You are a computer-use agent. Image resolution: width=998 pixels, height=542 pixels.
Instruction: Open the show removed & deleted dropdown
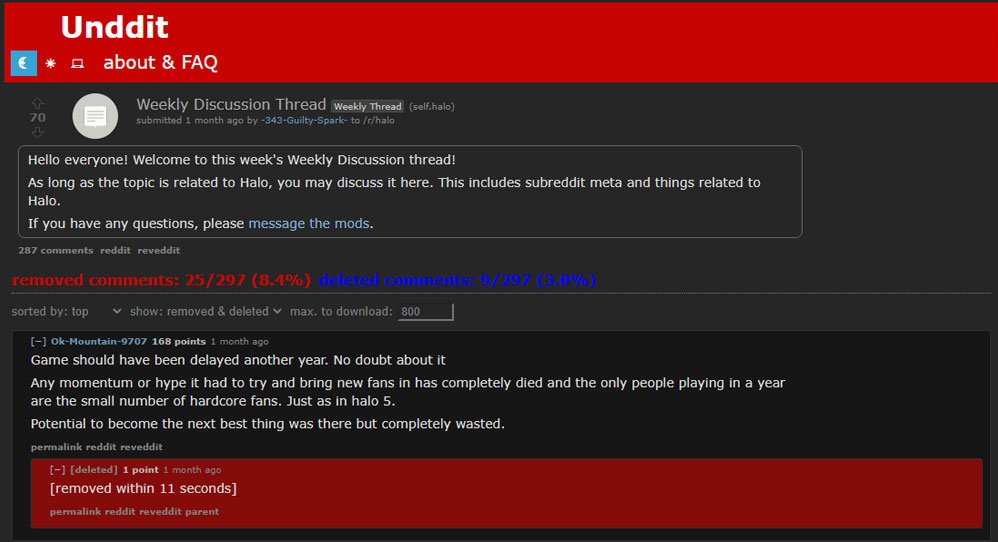coord(206,311)
